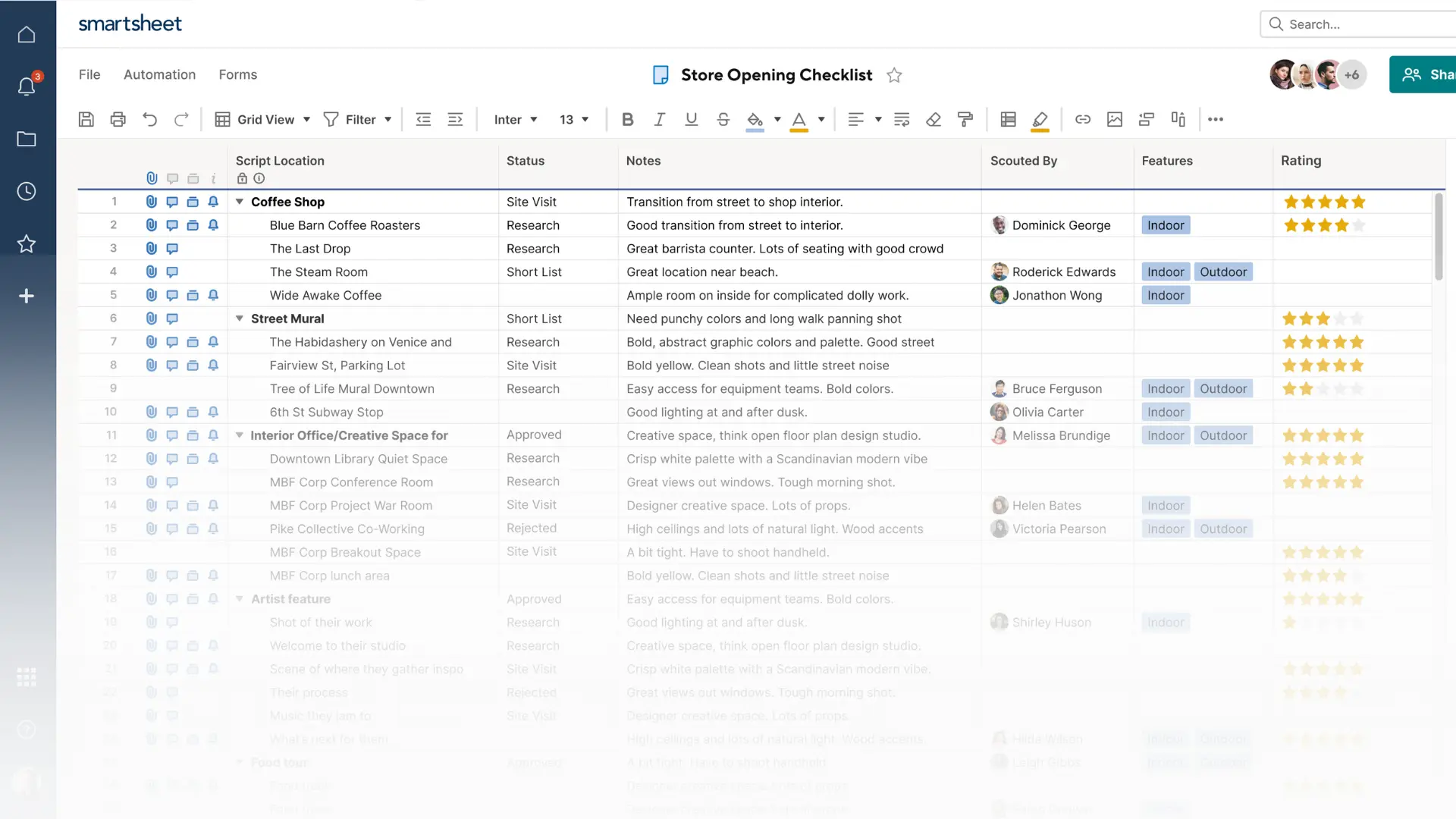Set Street Mural rating to four stars
The height and width of the screenshot is (819, 1456).
(1340, 318)
